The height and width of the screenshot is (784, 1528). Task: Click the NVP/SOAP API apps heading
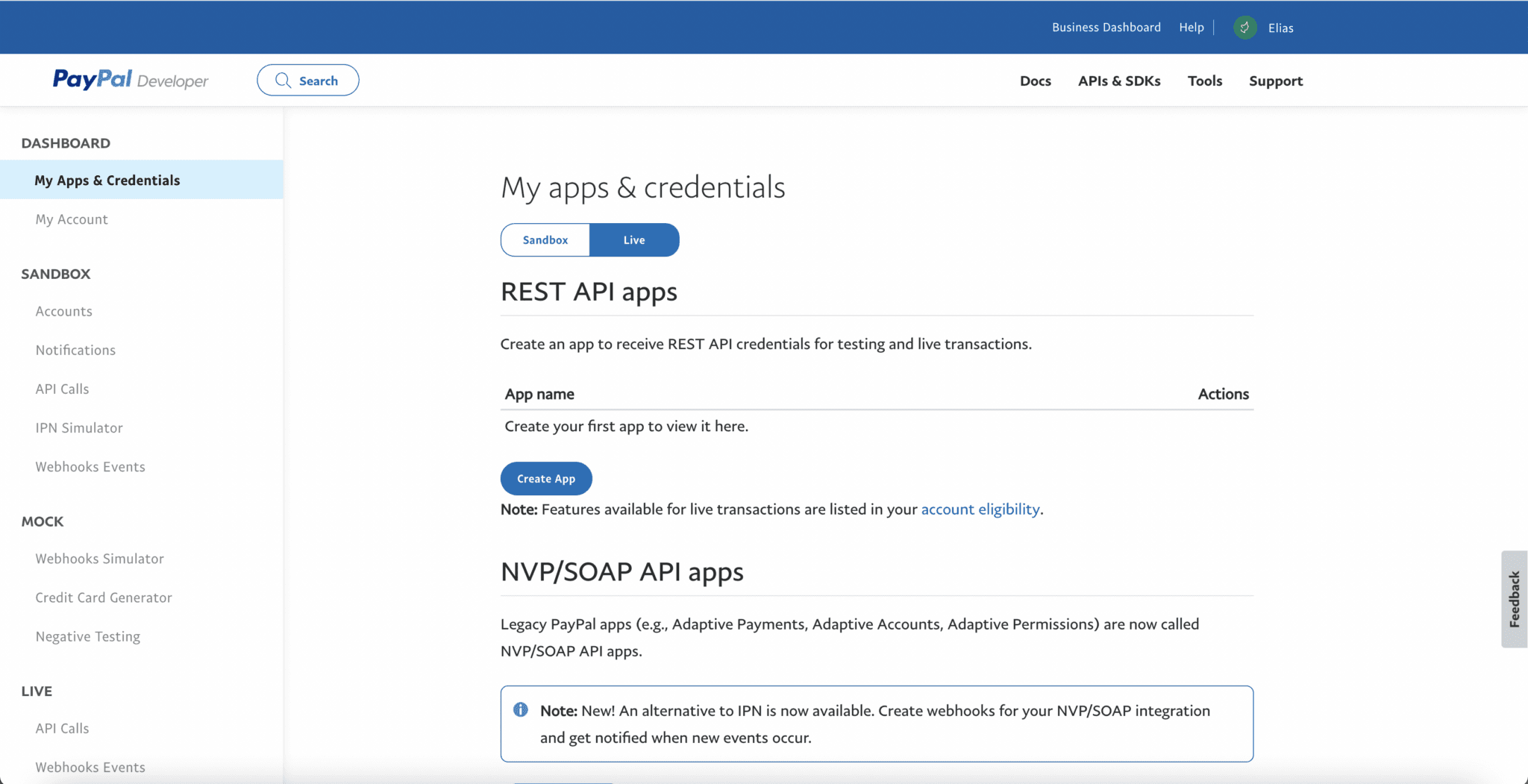tap(622, 572)
